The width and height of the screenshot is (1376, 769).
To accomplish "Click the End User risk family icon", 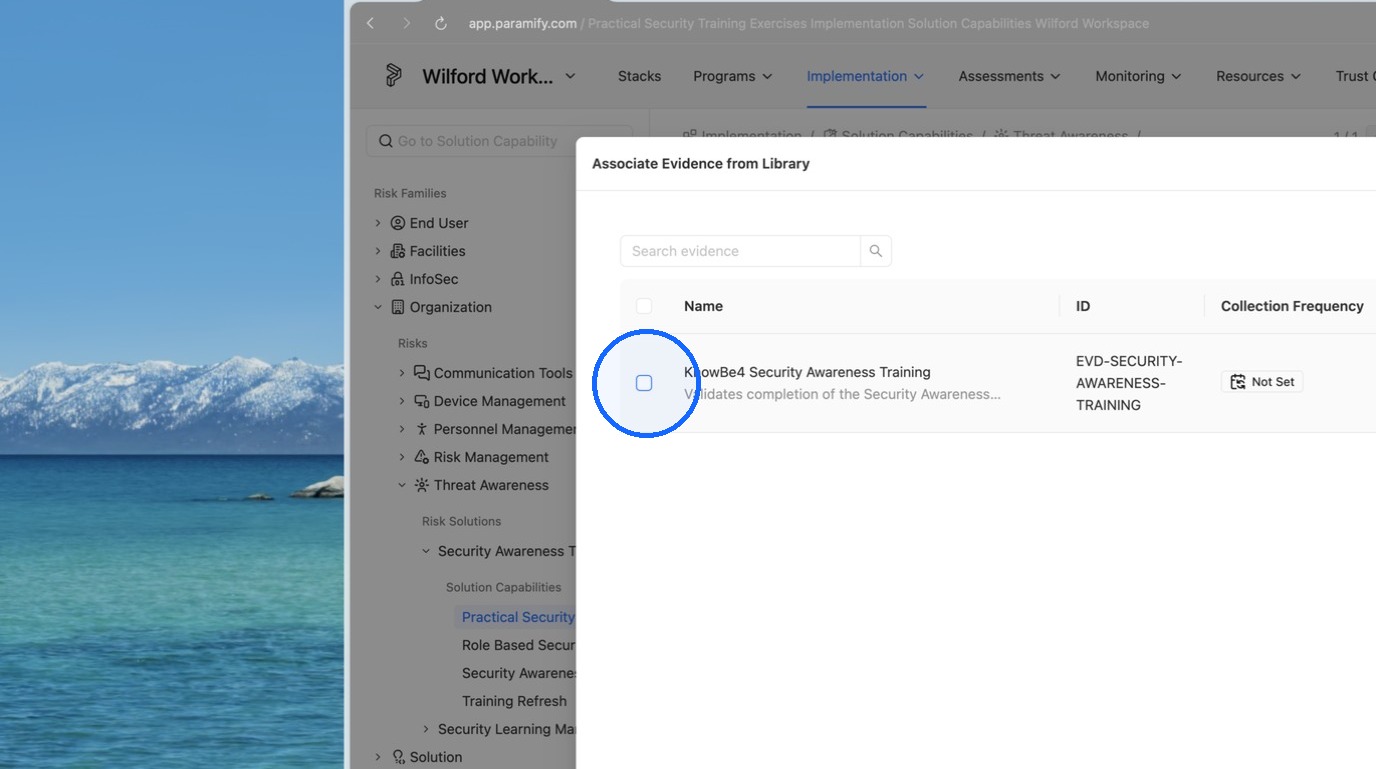I will [x=398, y=223].
